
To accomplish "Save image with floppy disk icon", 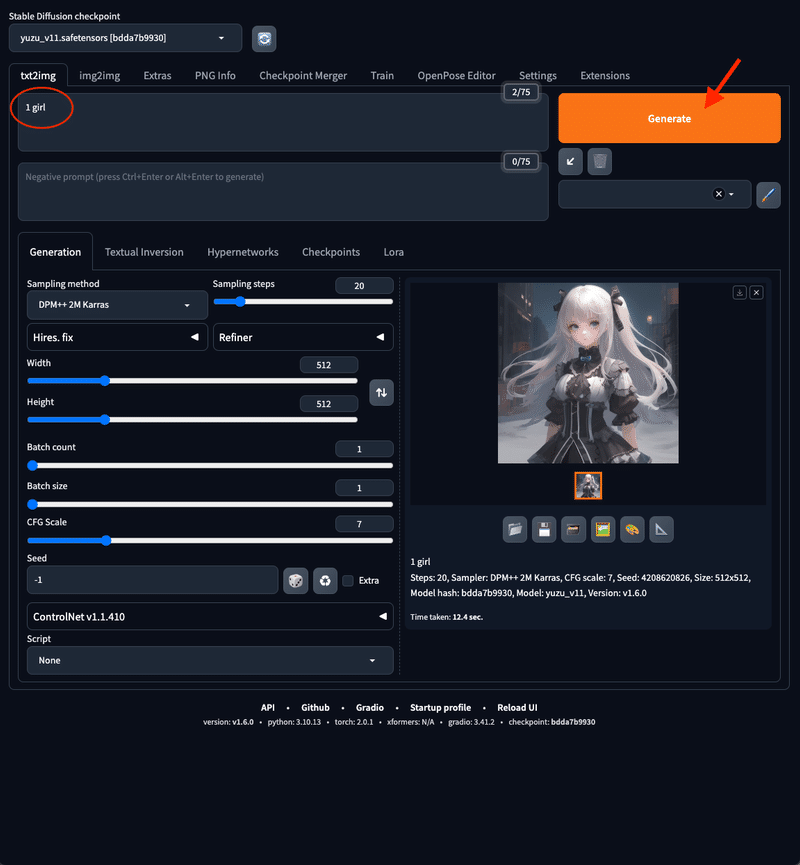I will (544, 530).
